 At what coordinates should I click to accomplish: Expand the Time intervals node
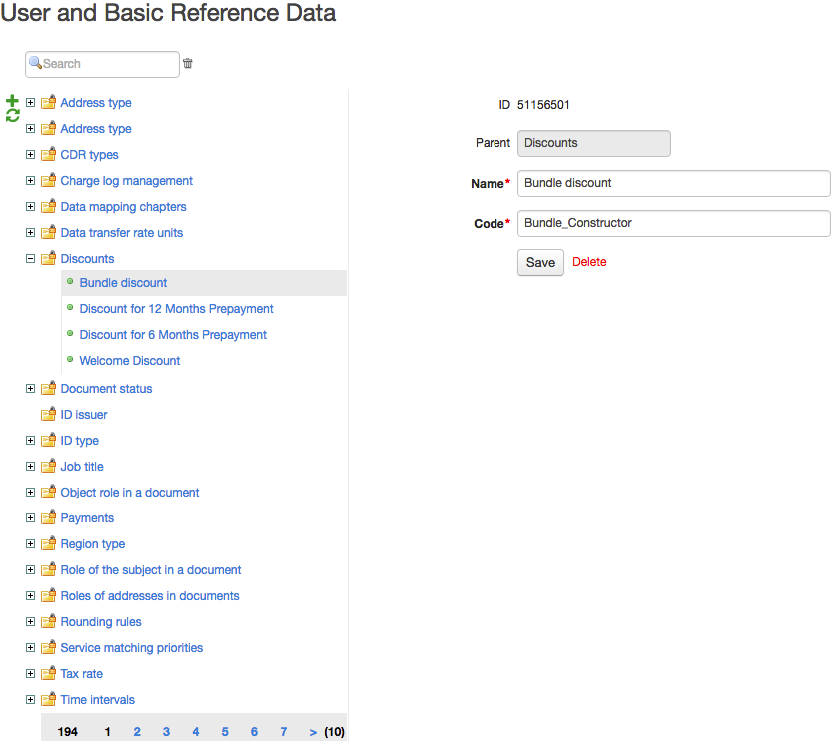30,700
